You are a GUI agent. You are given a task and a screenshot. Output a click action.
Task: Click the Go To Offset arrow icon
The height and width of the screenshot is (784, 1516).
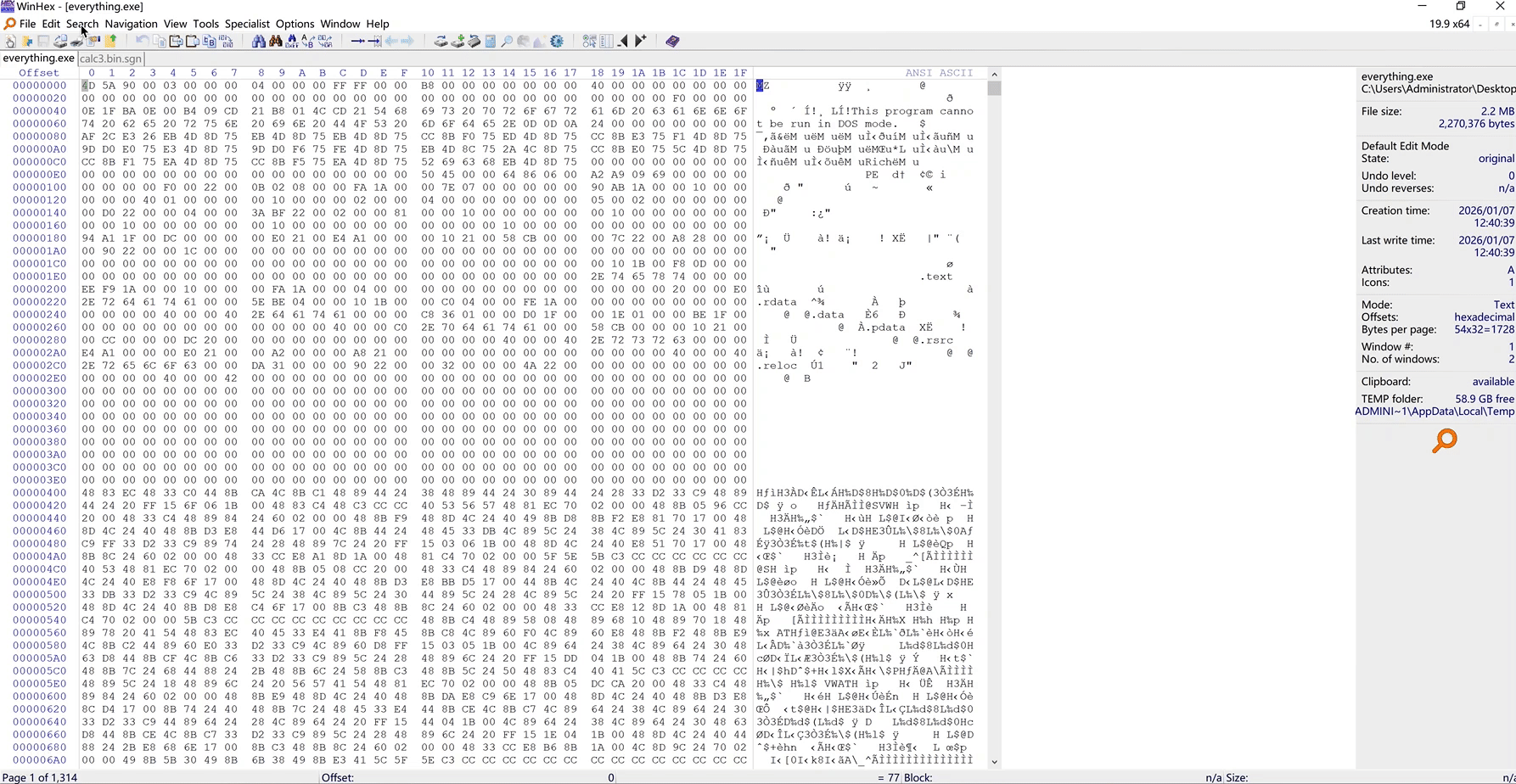tap(357, 41)
